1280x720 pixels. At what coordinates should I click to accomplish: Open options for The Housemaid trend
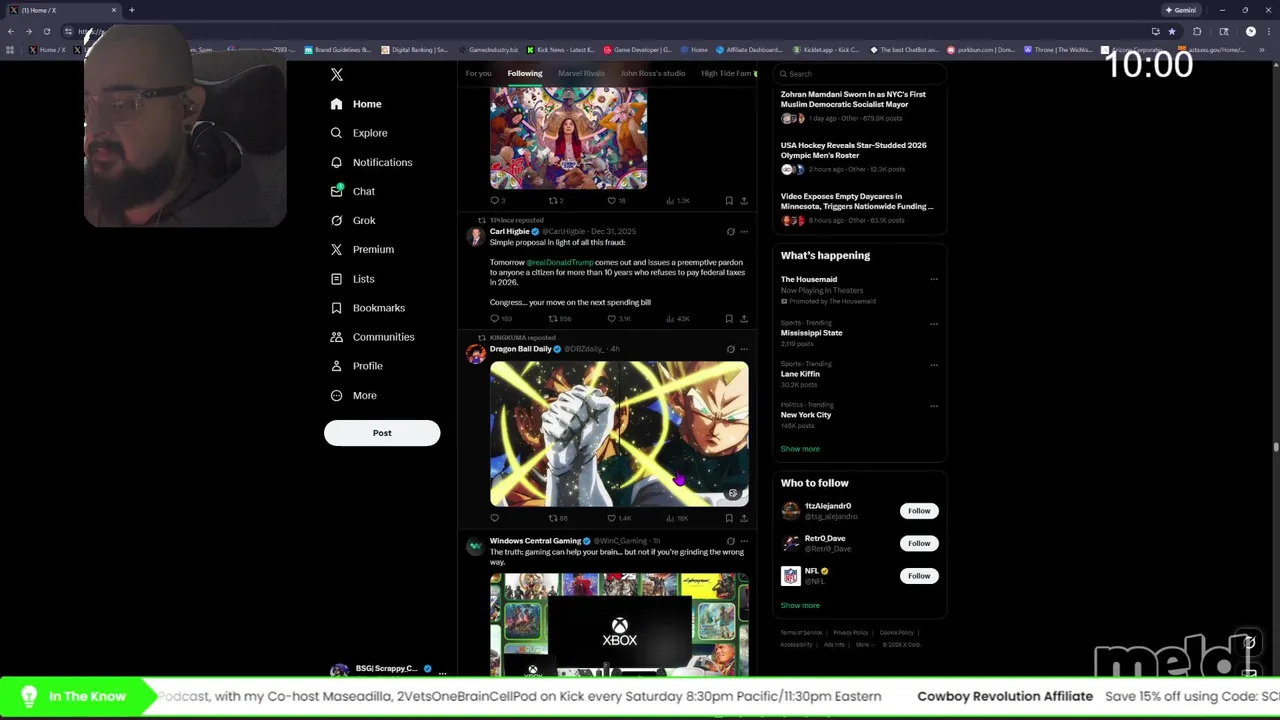(934, 280)
